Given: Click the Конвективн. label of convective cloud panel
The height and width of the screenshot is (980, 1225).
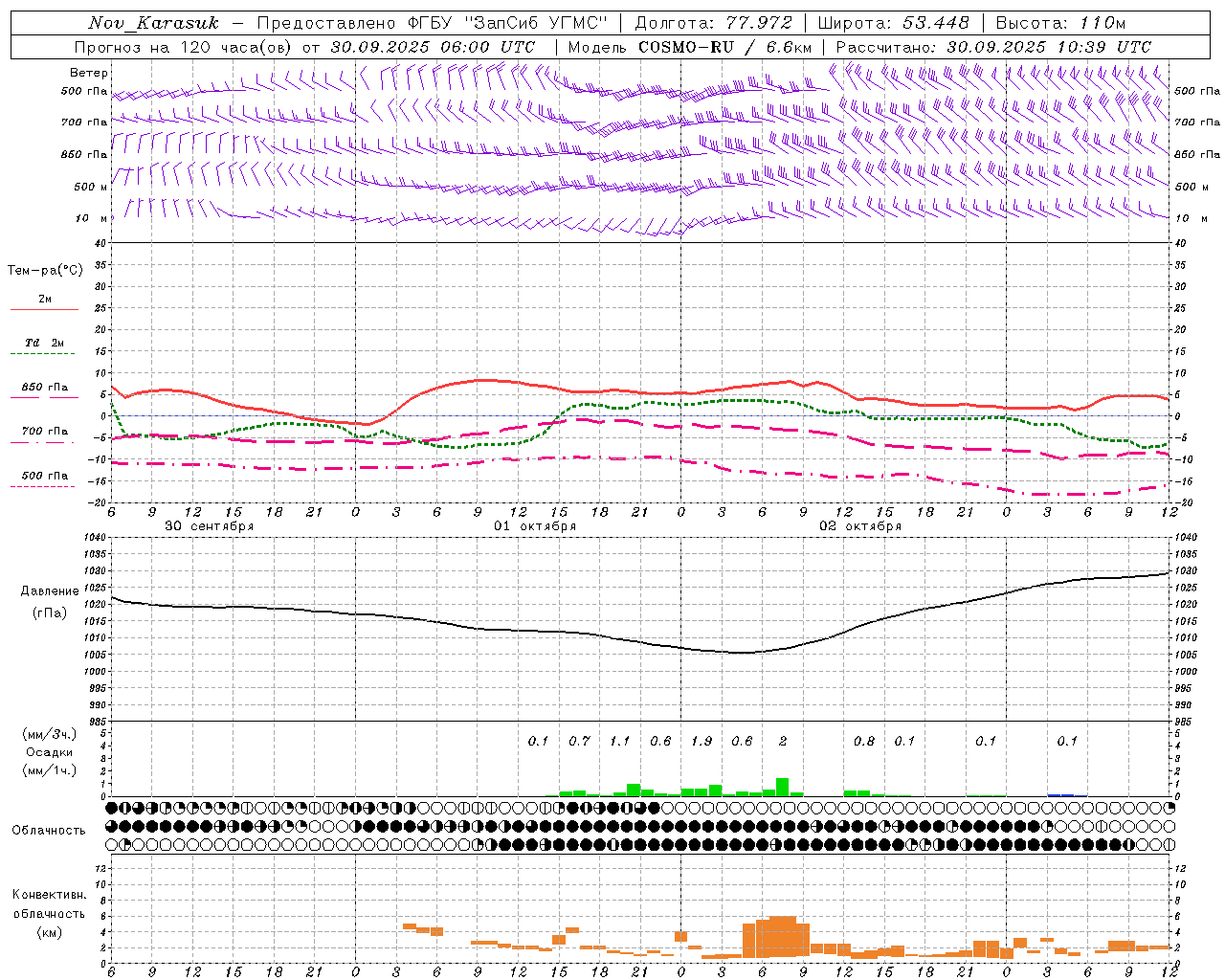Looking at the screenshot, I should pyautogui.click(x=49, y=894).
